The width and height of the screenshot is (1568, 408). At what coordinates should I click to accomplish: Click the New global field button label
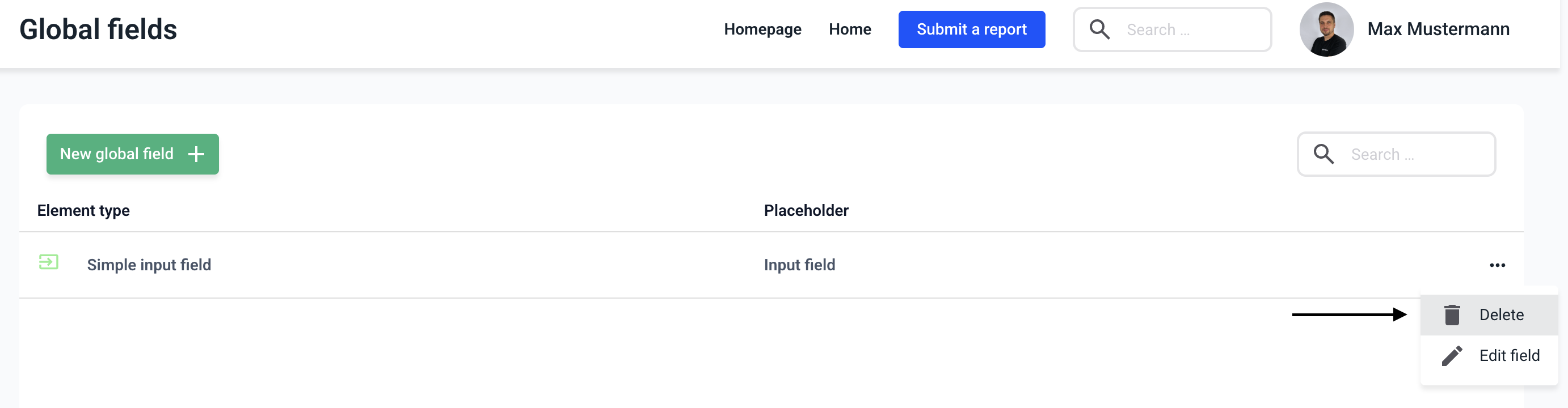(x=116, y=155)
